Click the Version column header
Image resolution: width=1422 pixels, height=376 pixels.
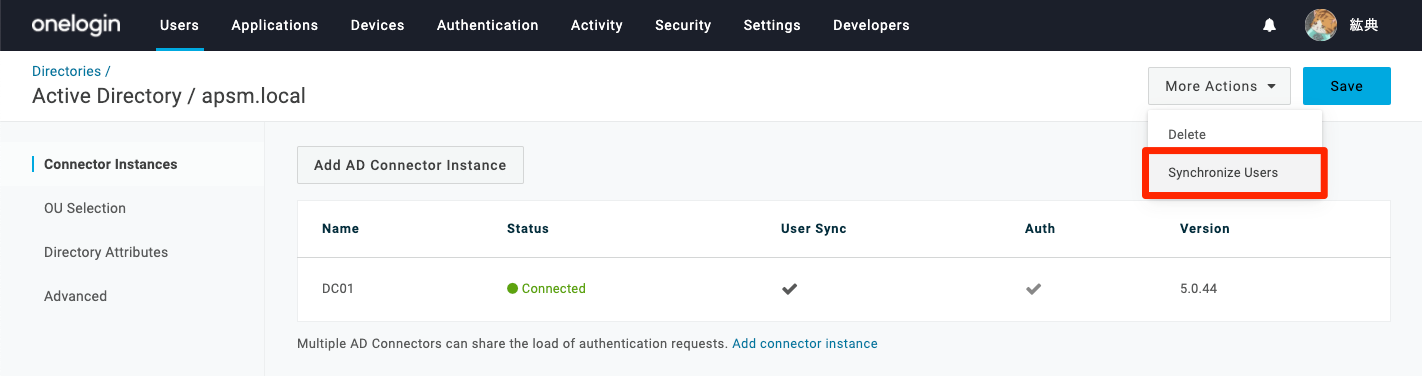tap(1205, 229)
